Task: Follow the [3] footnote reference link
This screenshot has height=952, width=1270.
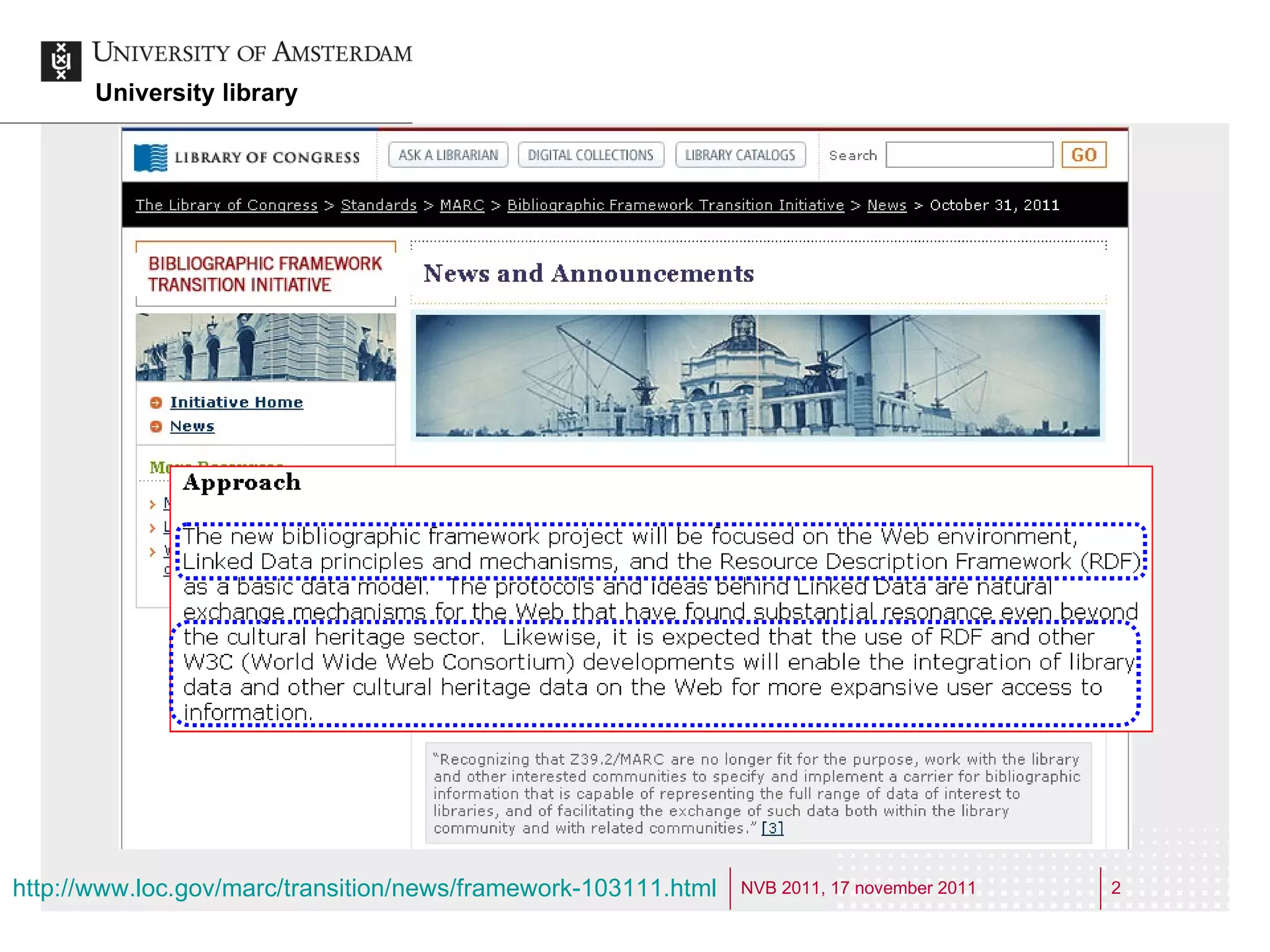Action: click(772, 828)
